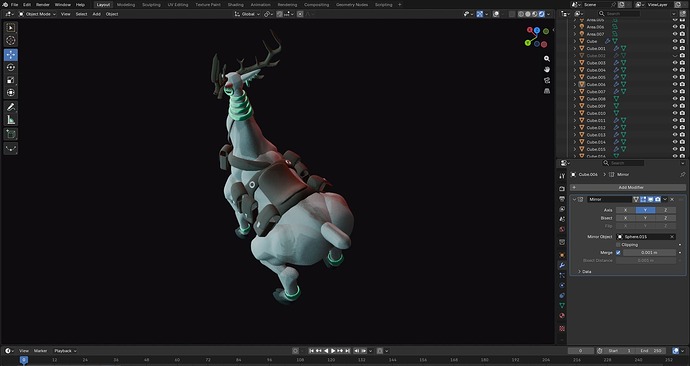Expand the Cube.011 outliner item
Image resolution: width=690 pixels, height=366 pixels.
coord(575,120)
